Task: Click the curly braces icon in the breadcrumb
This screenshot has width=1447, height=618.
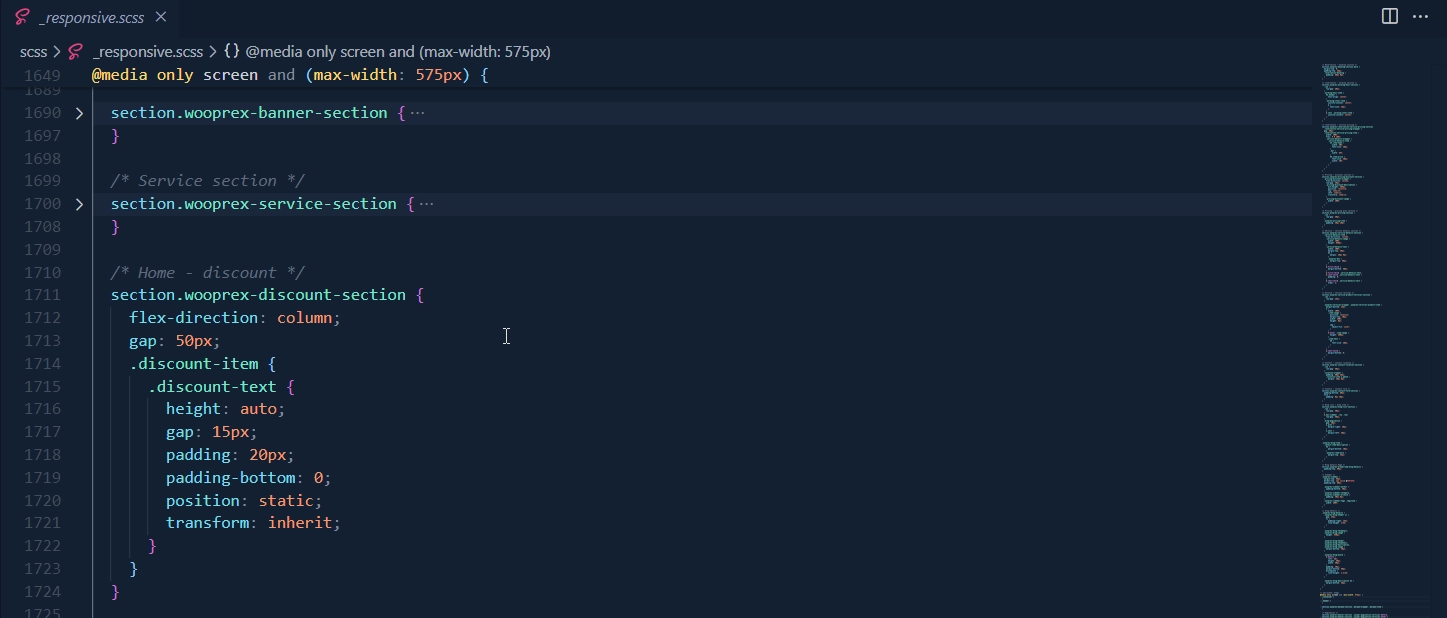Action: 231,52
